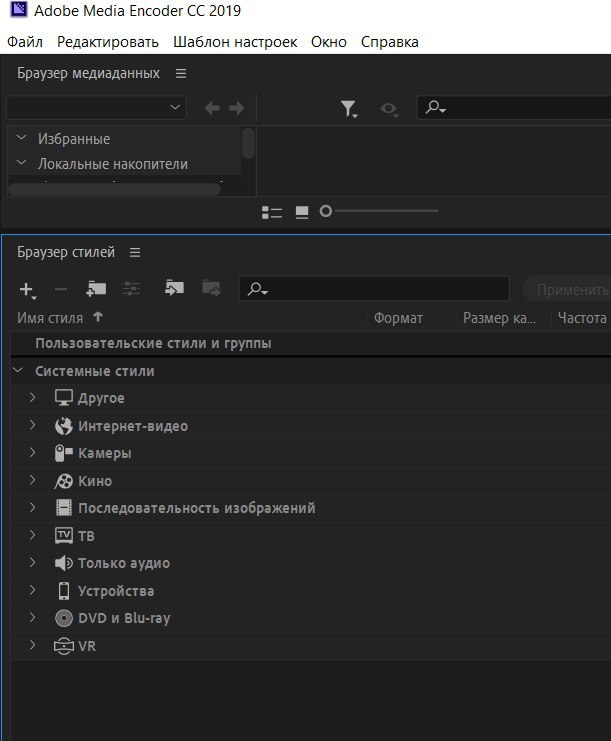Select the Интернет-видео row label
This screenshot has height=741, width=611.
[133, 426]
